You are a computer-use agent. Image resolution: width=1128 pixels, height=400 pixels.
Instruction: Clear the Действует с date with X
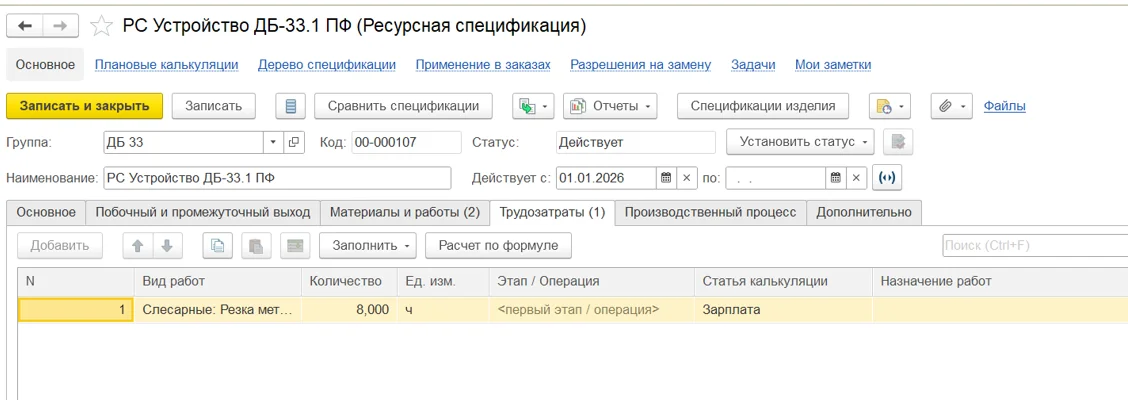(686, 178)
